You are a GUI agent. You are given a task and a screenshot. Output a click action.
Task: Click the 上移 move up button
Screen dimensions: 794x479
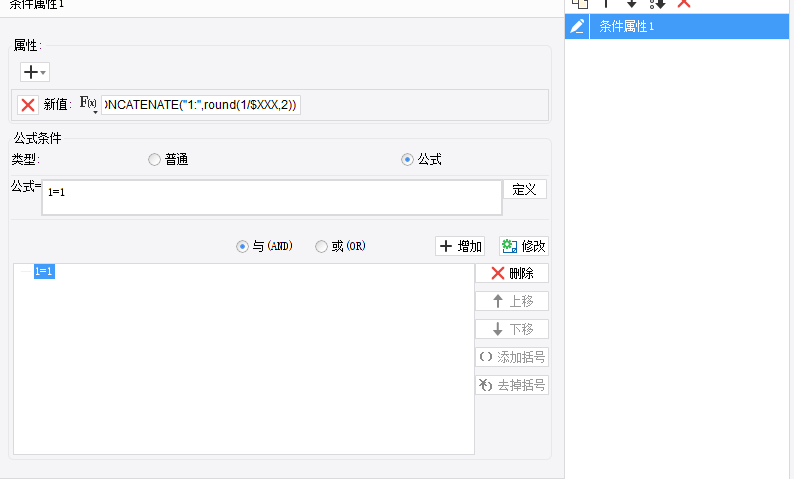click(512, 301)
